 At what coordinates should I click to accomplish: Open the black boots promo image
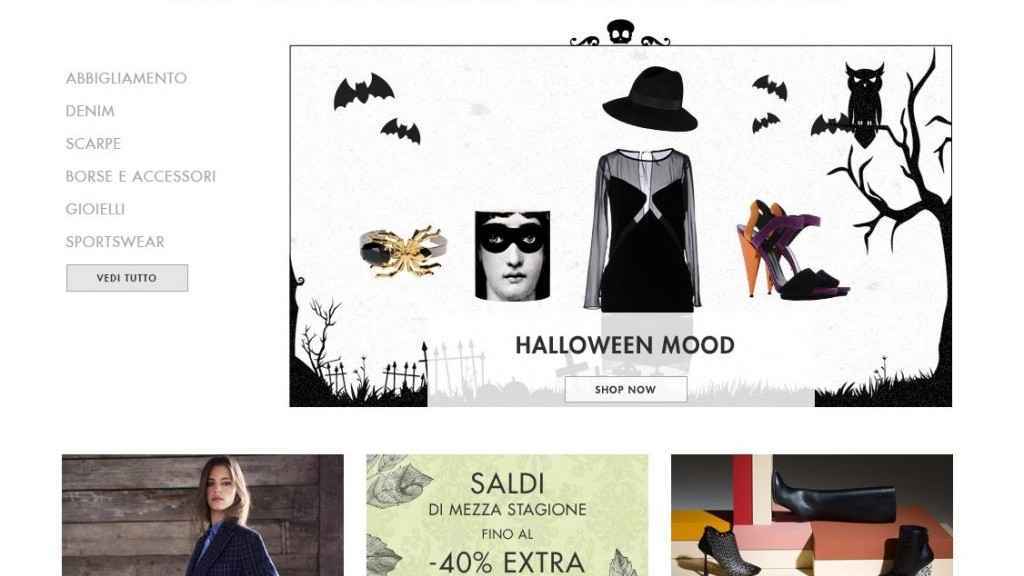812,515
